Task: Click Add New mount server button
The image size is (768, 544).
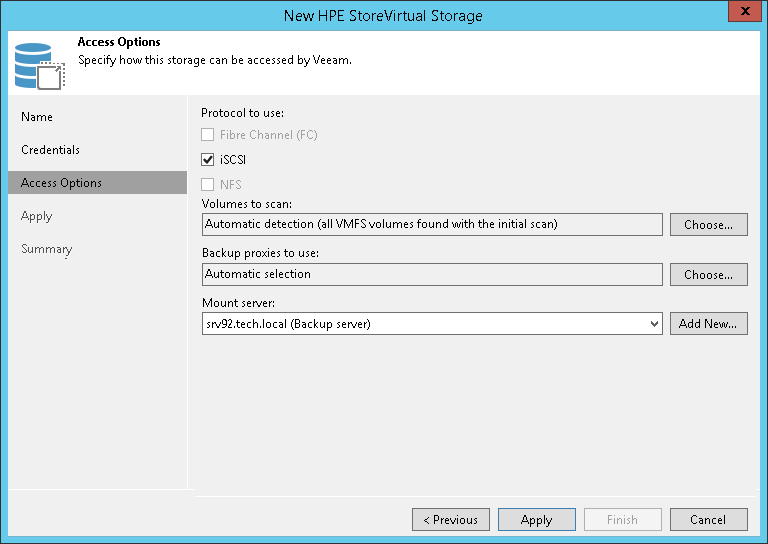Action: point(708,324)
